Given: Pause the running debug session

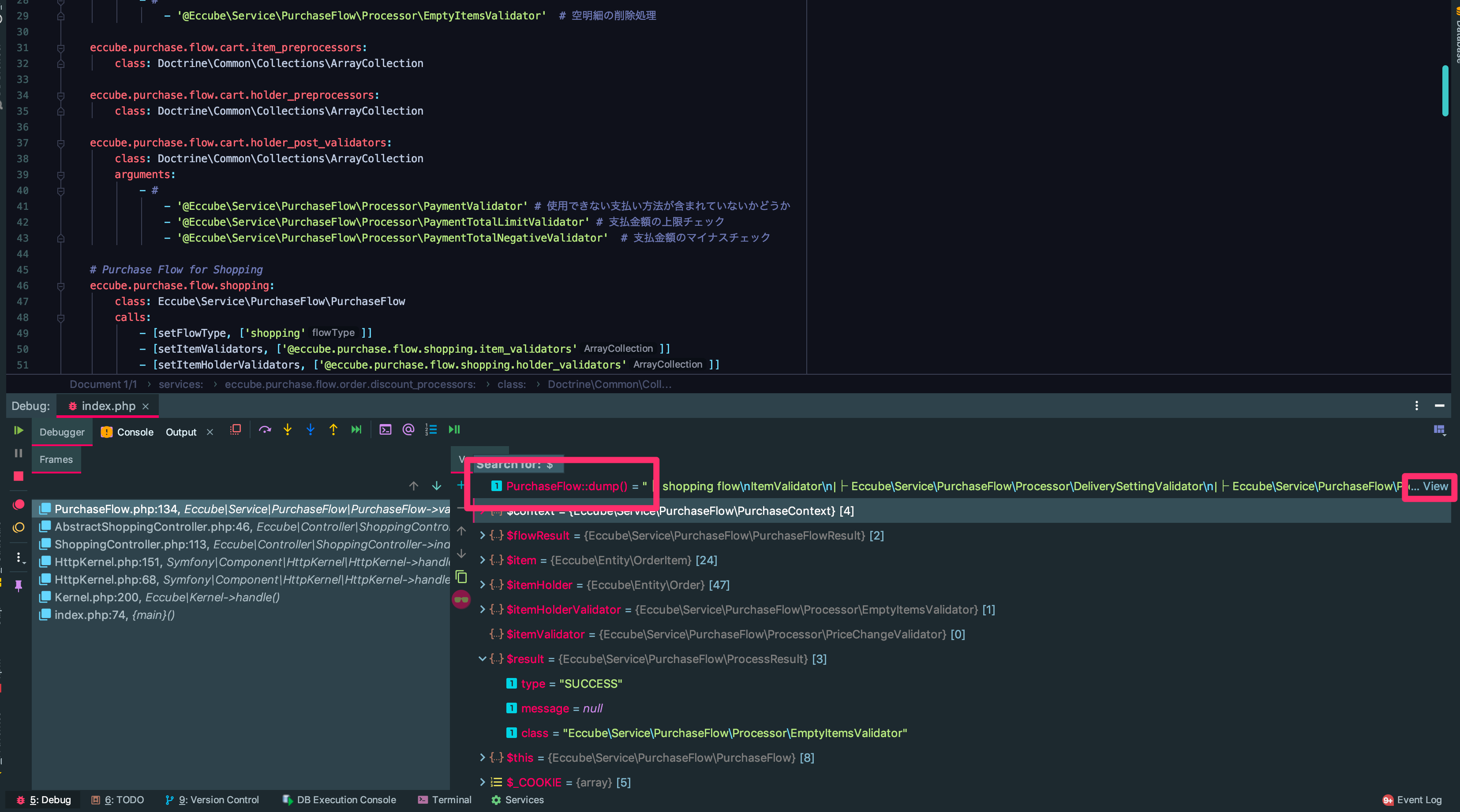Looking at the screenshot, I should click(18, 453).
